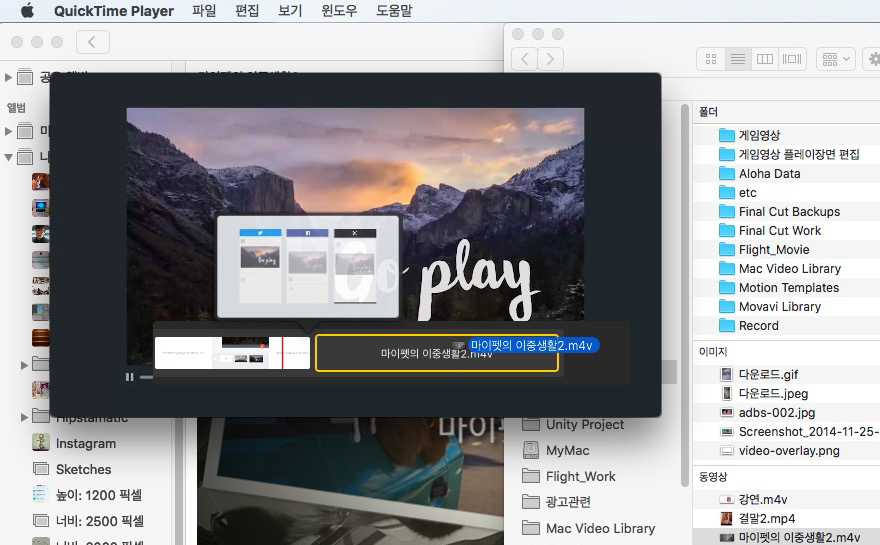Open the Apple menu
880x545 pixels.
click(x=27, y=11)
